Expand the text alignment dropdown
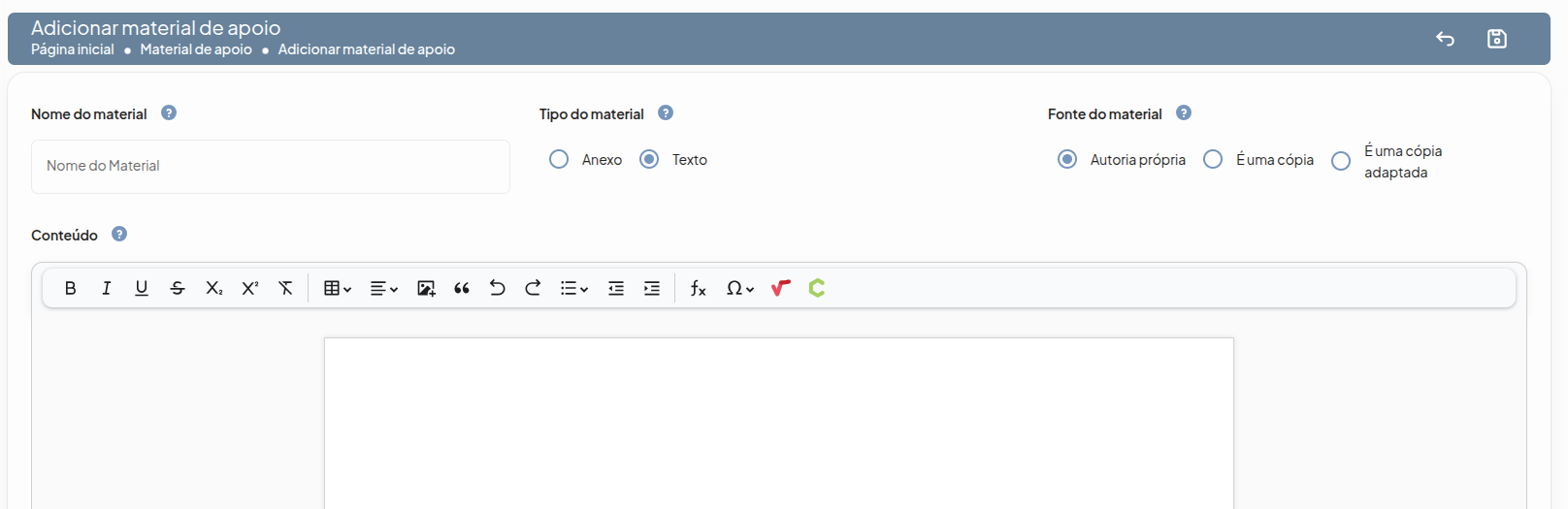This screenshot has height=509, width=1568. (x=384, y=288)
